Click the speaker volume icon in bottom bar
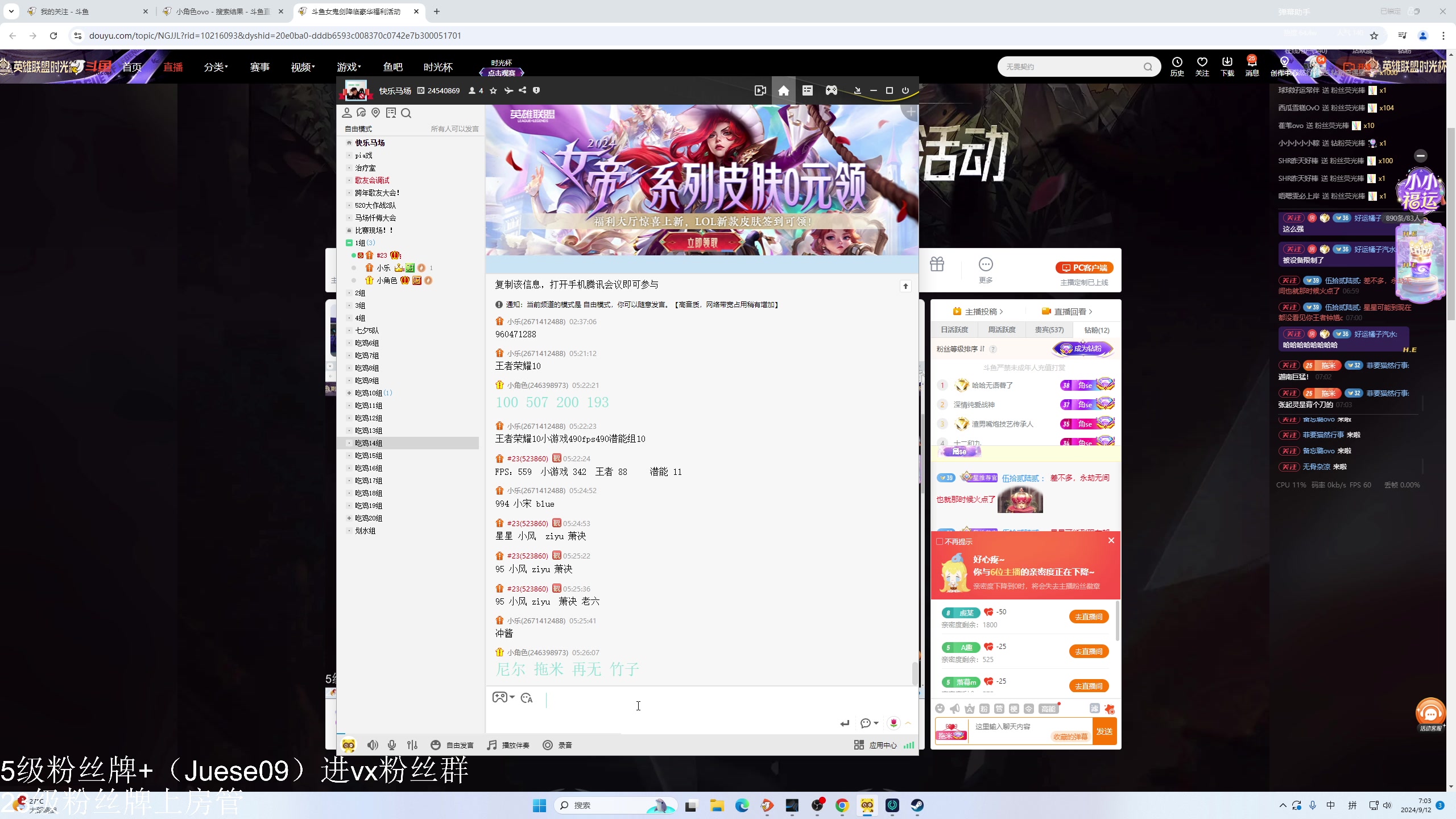This screenshot has height=819, width=1456. click(x=373, y=745)
